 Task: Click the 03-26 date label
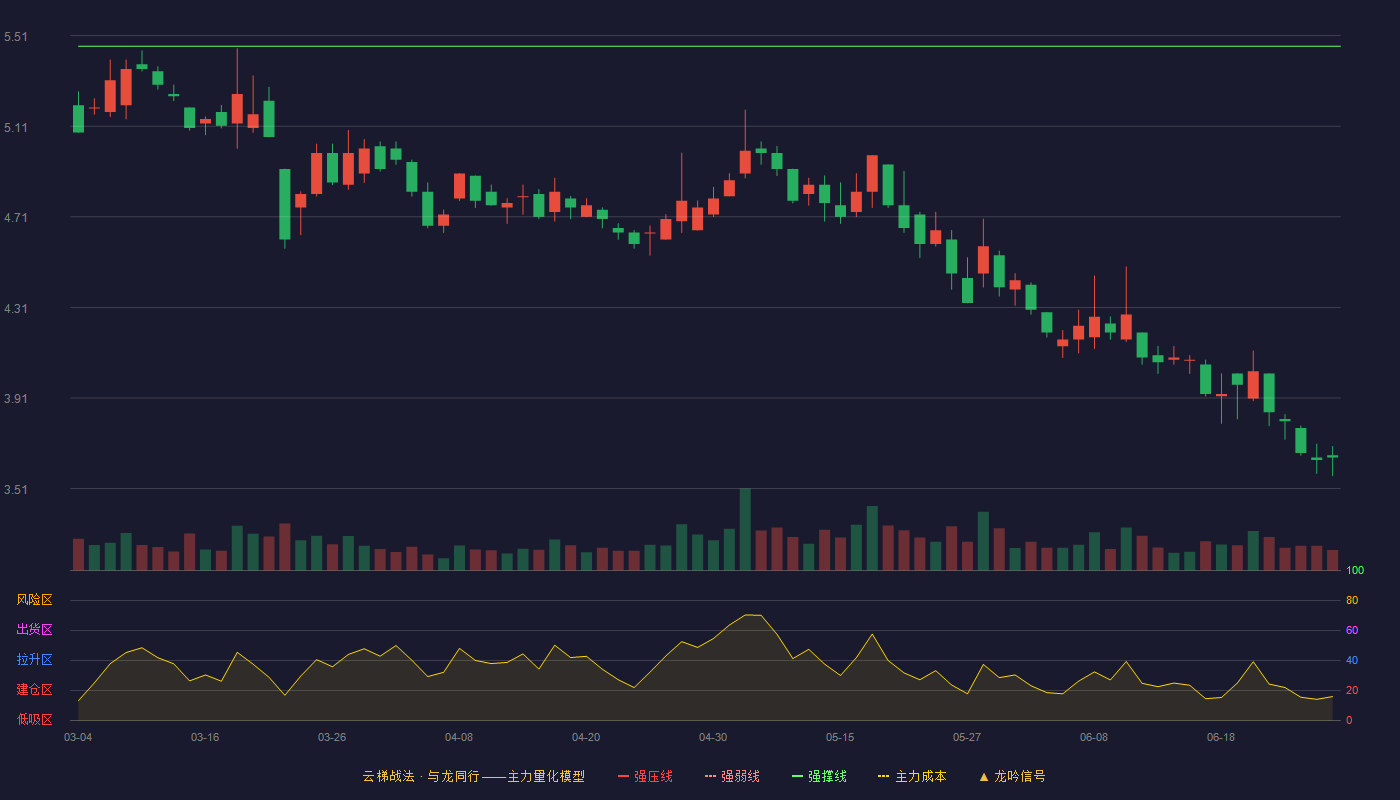pos(332,737)
